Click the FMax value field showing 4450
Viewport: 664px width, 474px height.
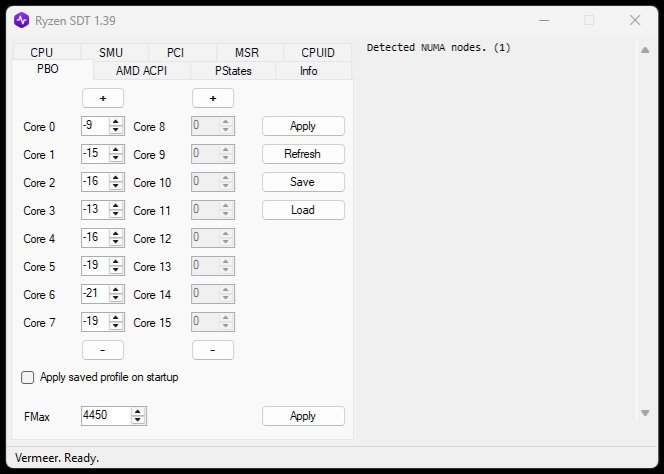point(106,416)
